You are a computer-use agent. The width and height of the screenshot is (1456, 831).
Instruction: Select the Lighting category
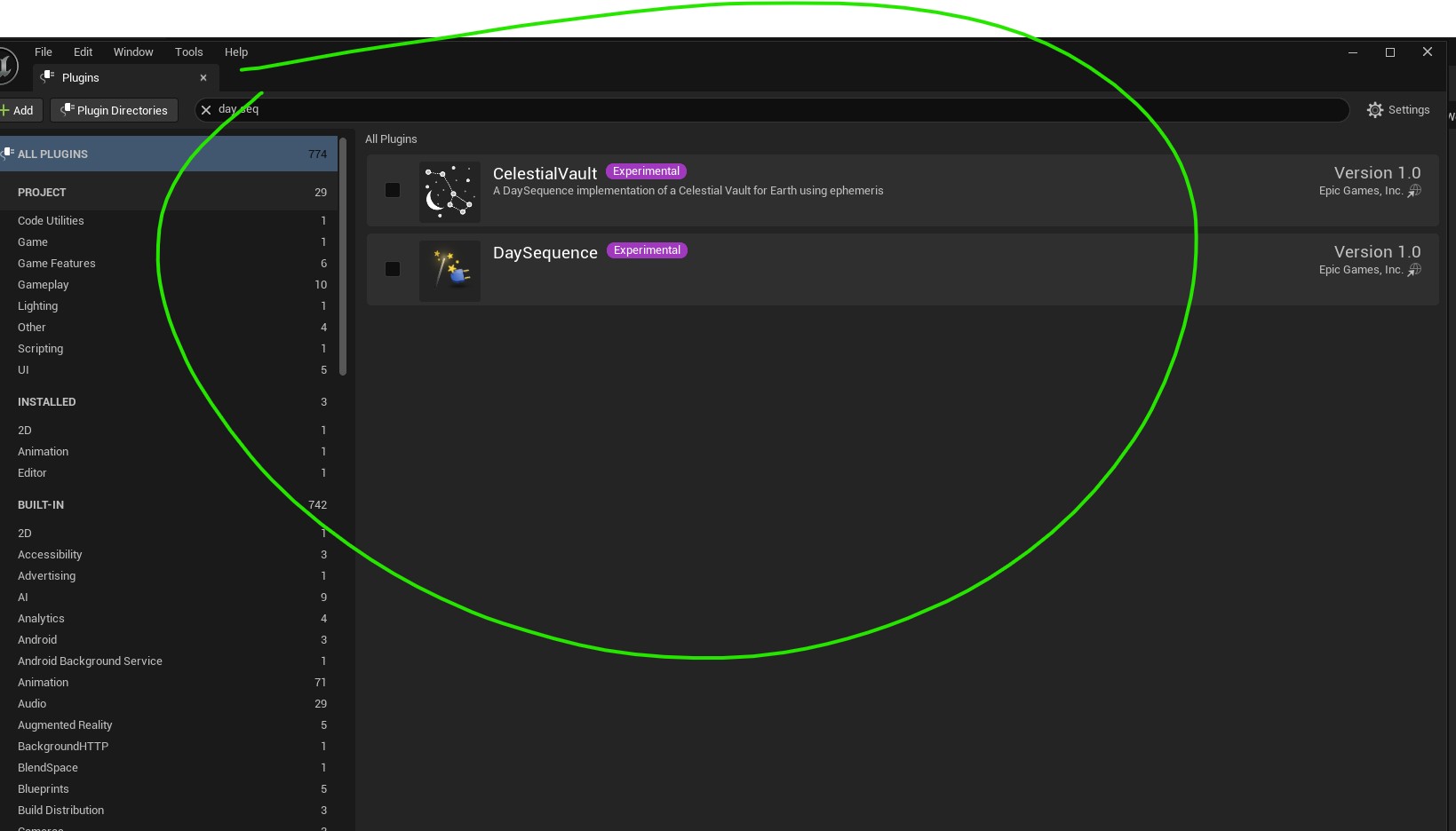(169, 306)
